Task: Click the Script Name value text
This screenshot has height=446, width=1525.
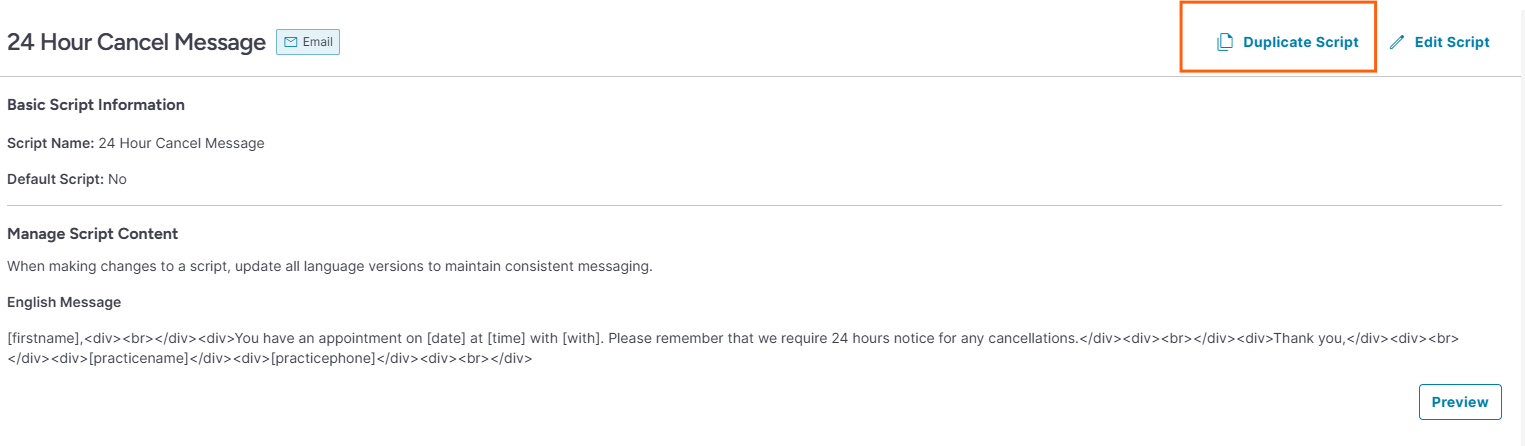Action: pos(181,143)
